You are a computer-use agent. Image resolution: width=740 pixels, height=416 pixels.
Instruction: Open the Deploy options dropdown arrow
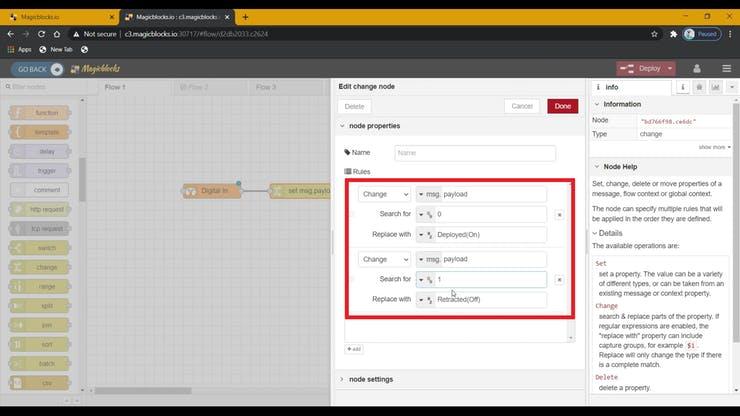pyautogui.click(x=669, y=69)
